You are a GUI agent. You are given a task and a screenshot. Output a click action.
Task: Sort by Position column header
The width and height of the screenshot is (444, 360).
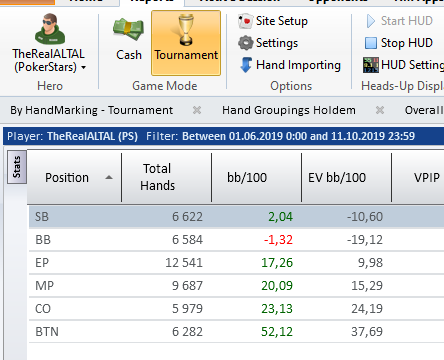point(74,177)
